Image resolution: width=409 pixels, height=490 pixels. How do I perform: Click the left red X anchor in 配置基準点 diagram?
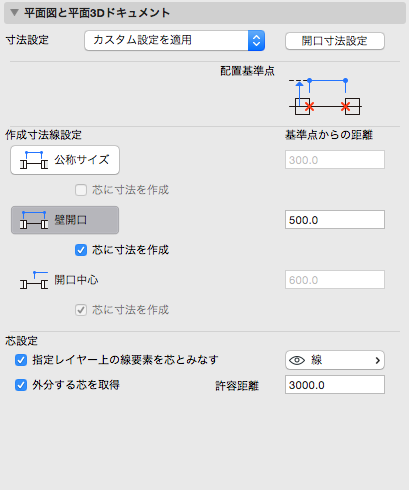(x=310, y=107)
